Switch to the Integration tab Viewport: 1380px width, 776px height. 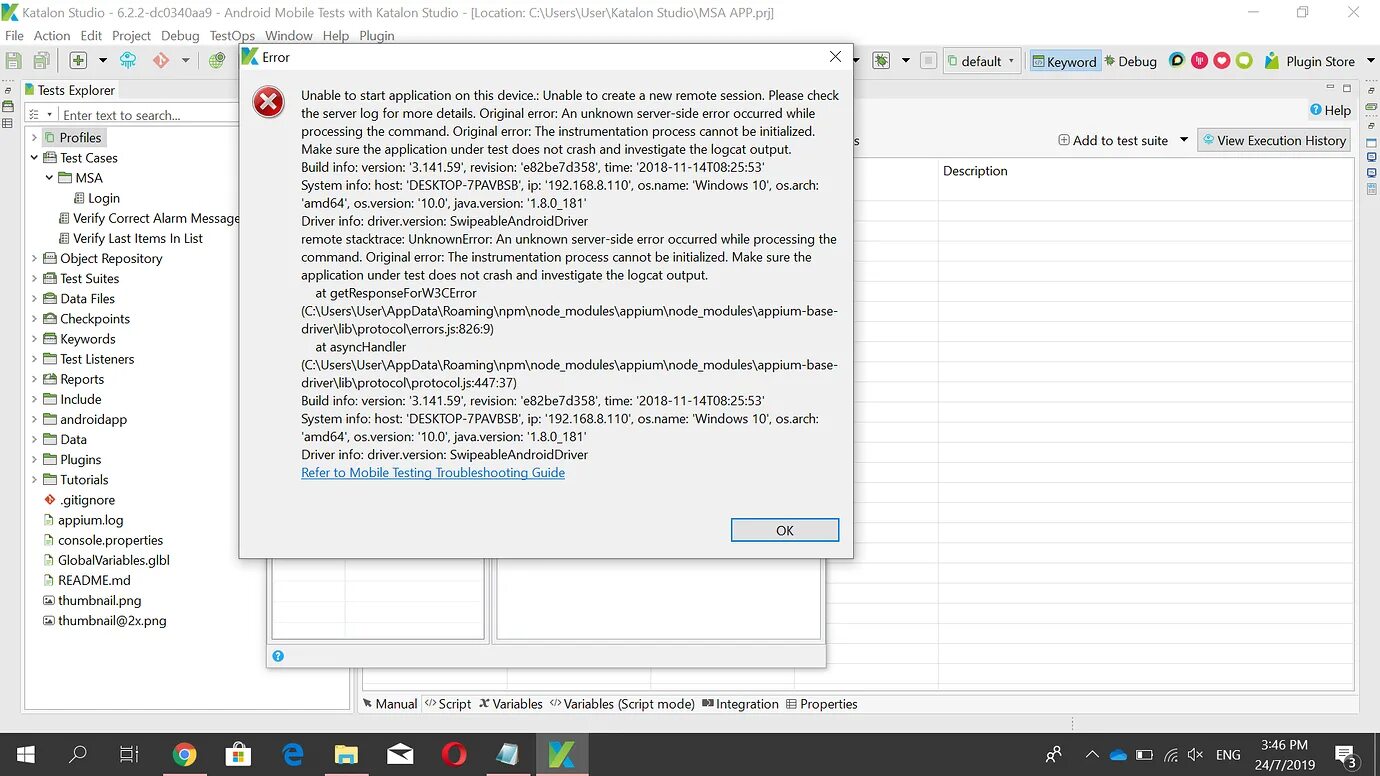tap(741, 704)
